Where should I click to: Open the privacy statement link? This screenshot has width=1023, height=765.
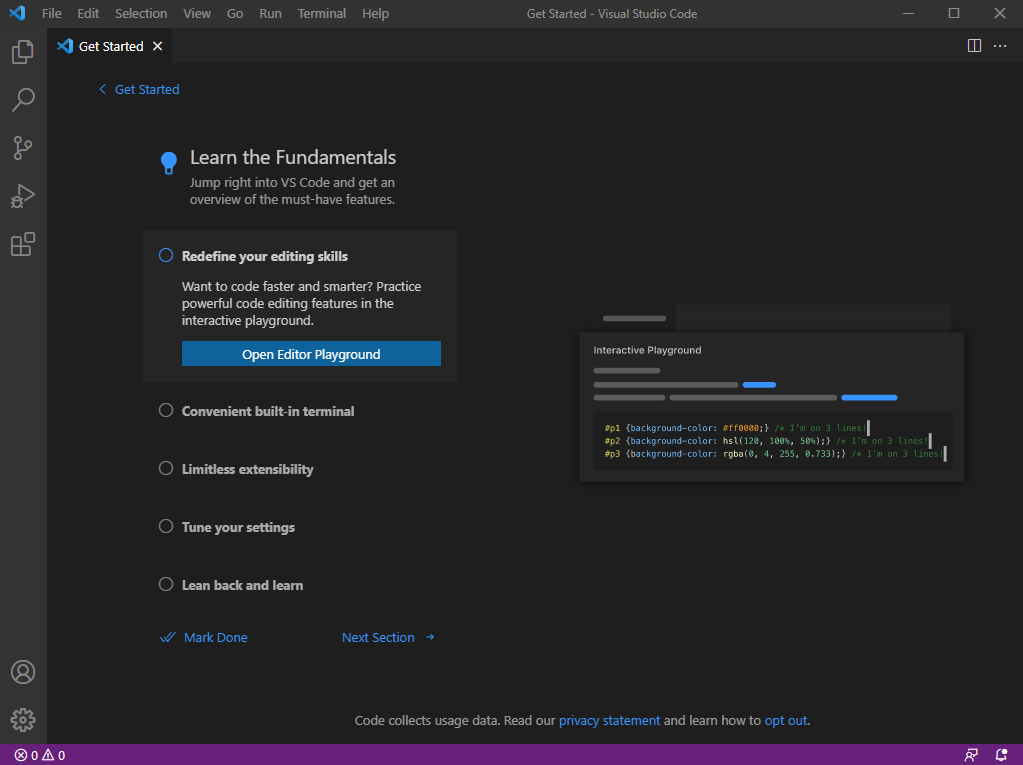(x=609, y=721)
